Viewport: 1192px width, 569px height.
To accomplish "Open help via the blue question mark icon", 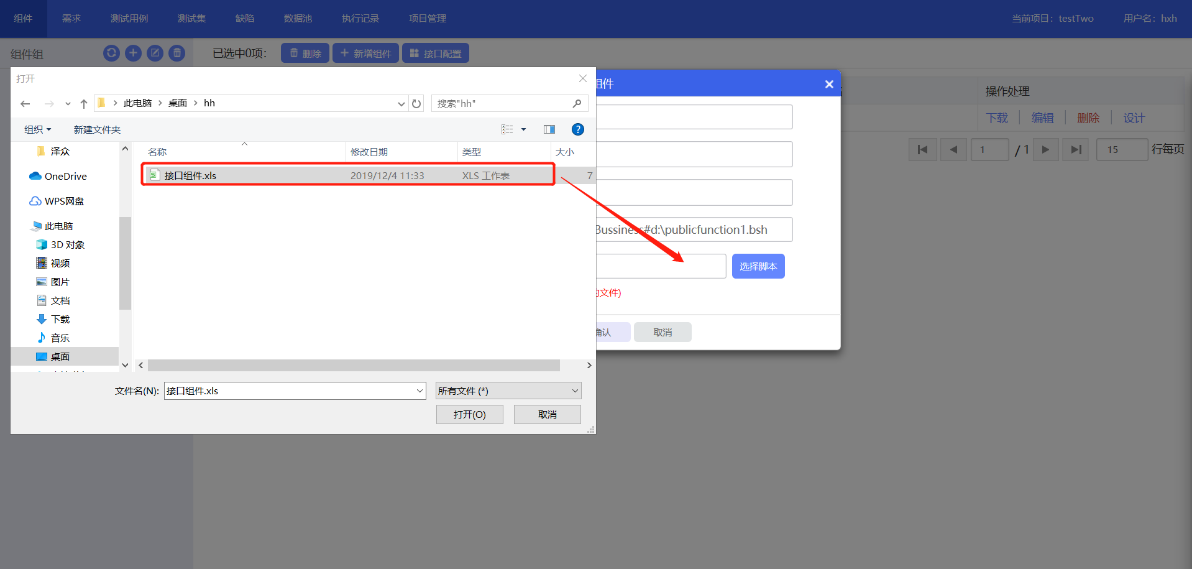I will tap(577, 129).
